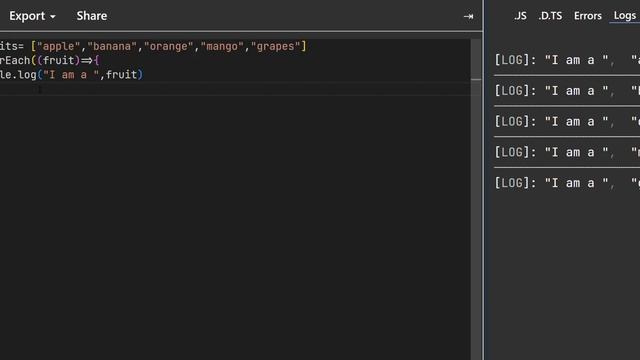
Task: Select the fifth [LOG] entry
Action: 567,183
